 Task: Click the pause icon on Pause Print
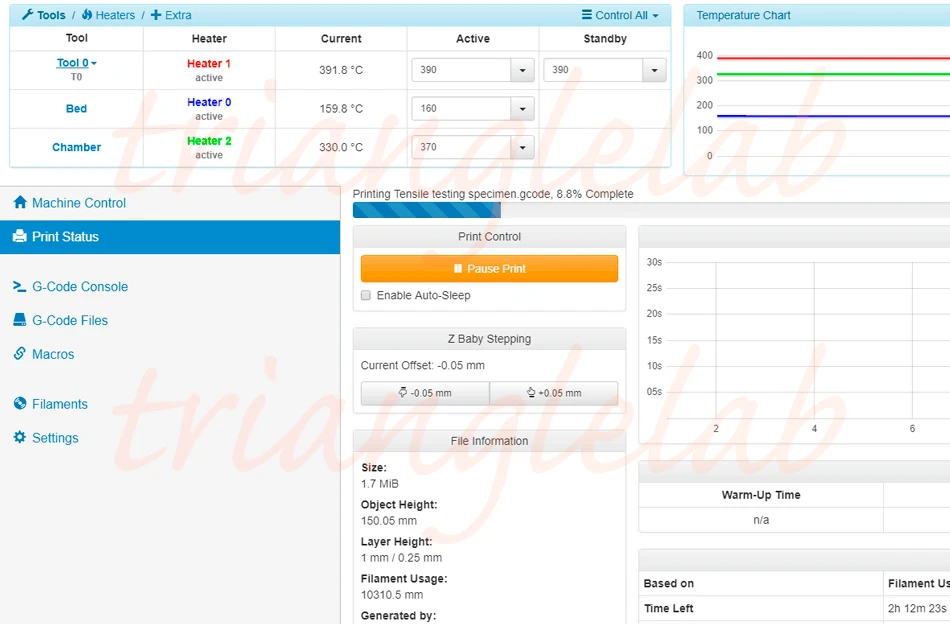pos(458,268)
